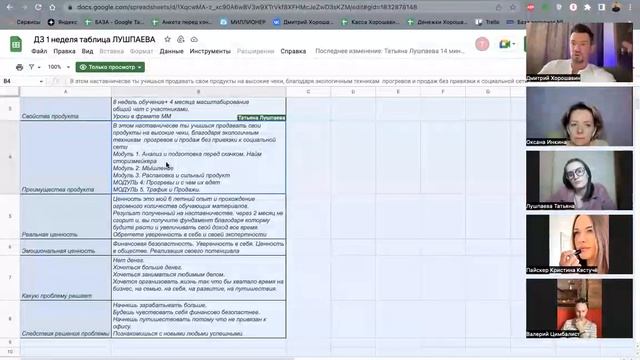Screen dimensions: 640x360
Task: Select cell Следствия решения проблемы
Action: coord(65,319)
